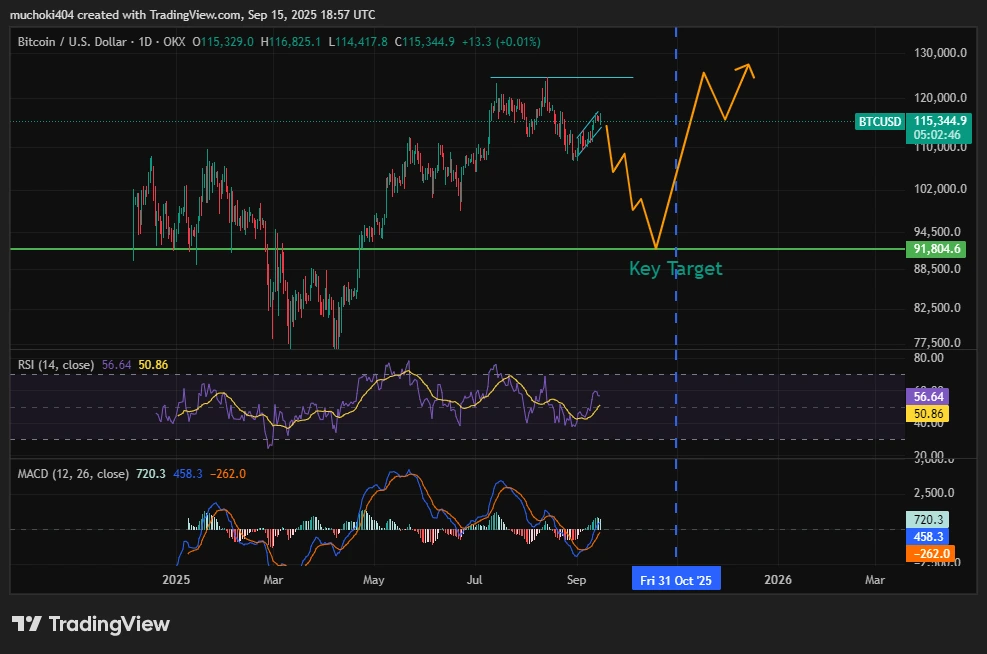Click the MACD (12, 26, close) indicator legend
Screen dimensions: 987x654
pyautogui.click(x=73, y=474)
